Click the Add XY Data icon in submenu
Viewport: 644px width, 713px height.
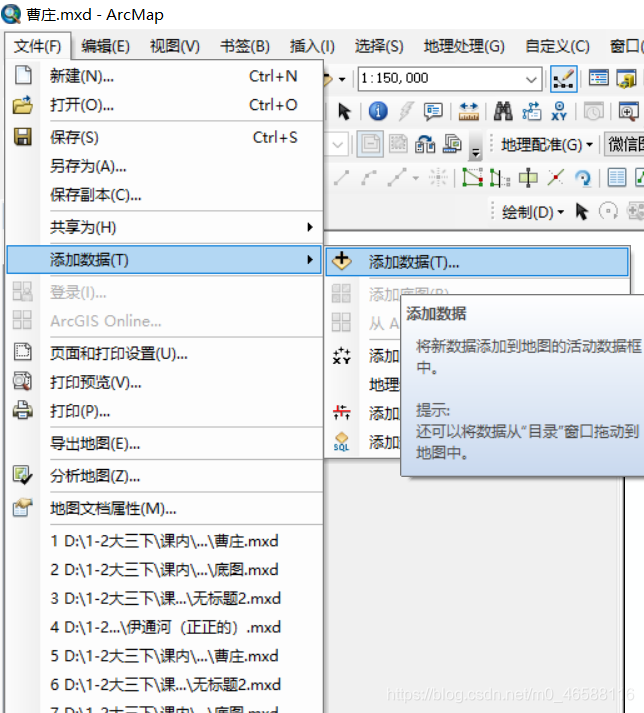(341, 356)
